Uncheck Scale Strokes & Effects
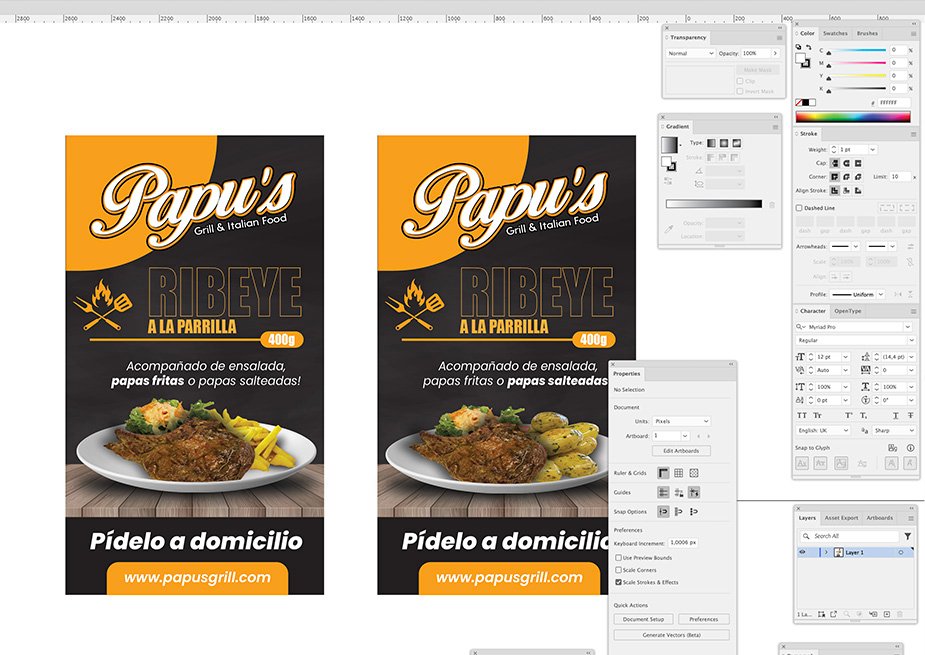The height and width of the screenshot is (655, 925). pyautogui.click(x=618, y=581)
